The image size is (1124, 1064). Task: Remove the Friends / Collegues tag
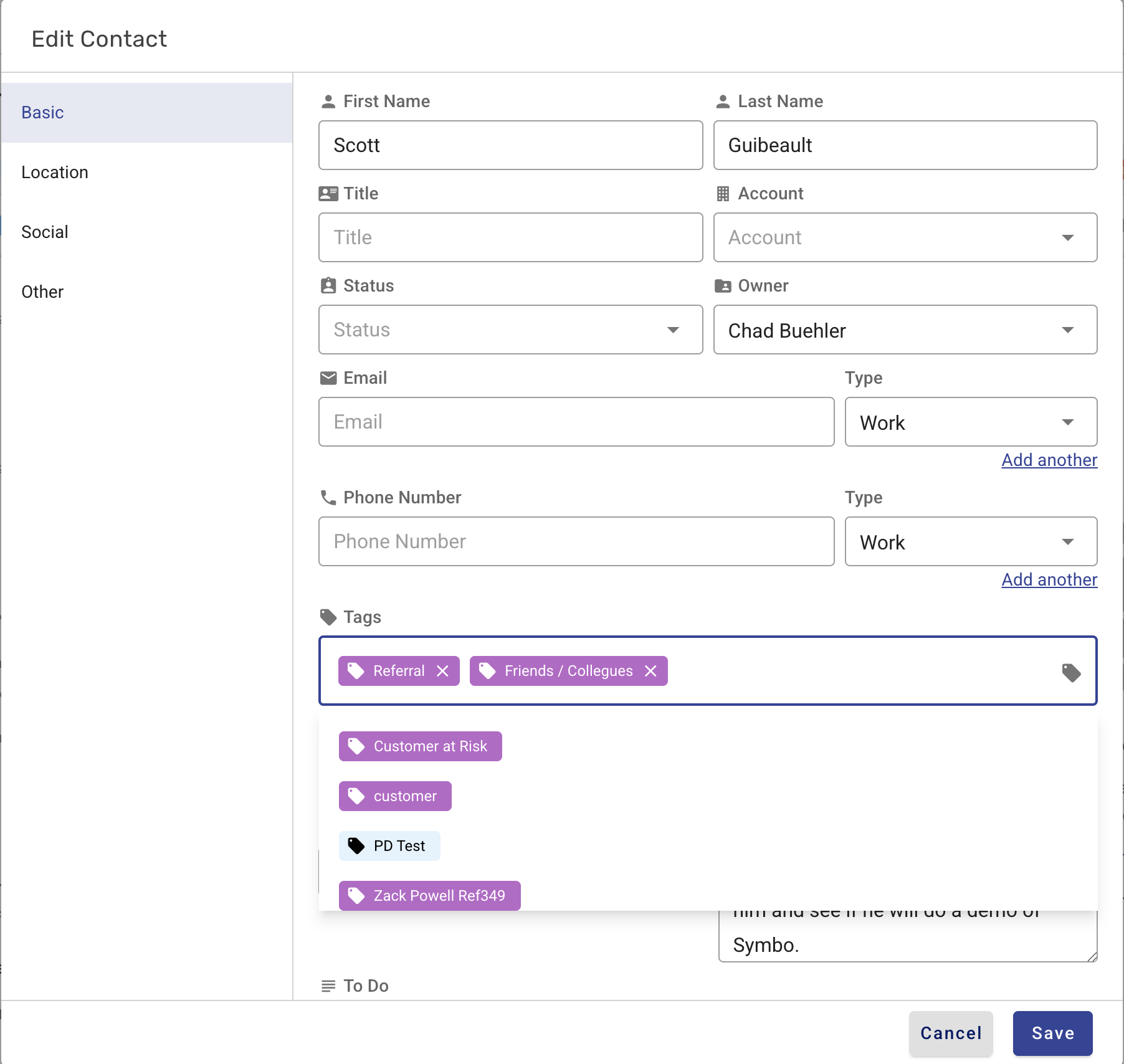pos(650,671)
